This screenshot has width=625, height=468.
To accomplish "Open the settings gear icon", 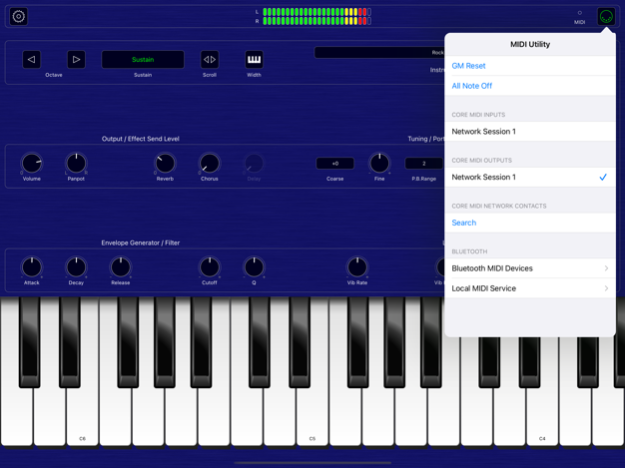I will click(18, 16).
